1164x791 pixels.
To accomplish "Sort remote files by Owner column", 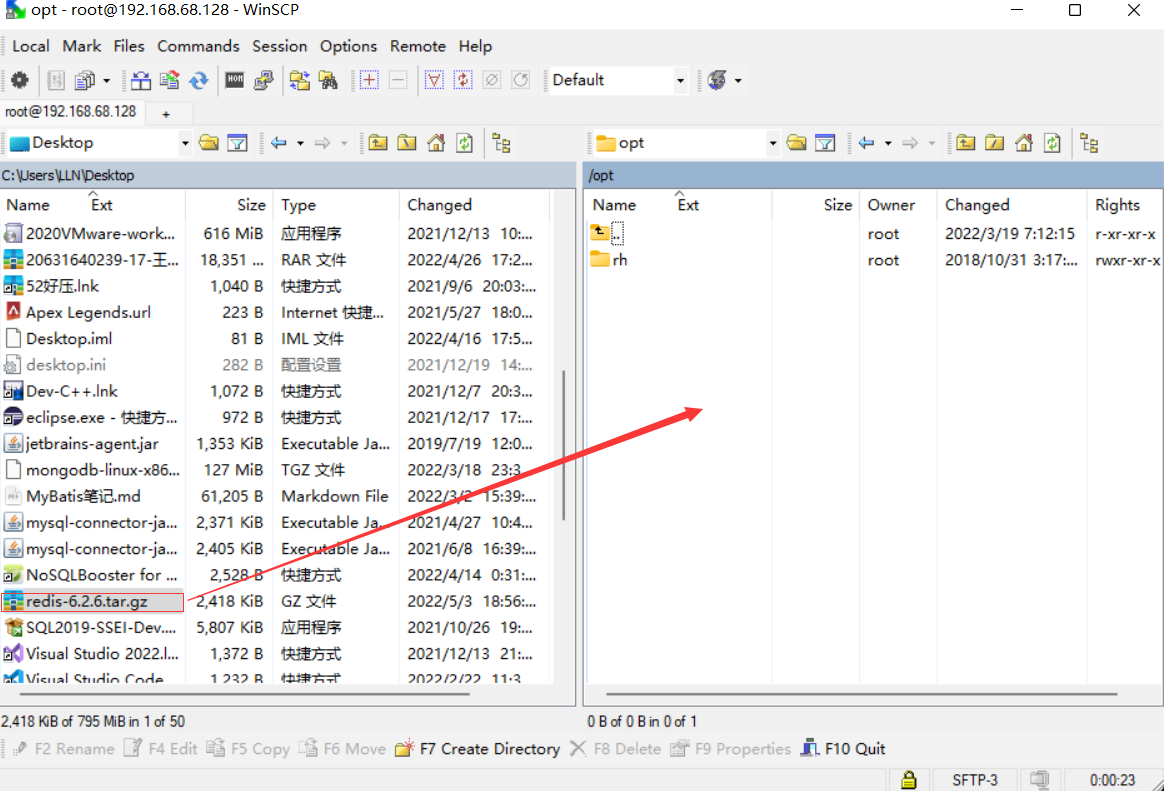I will pos(898,205).
